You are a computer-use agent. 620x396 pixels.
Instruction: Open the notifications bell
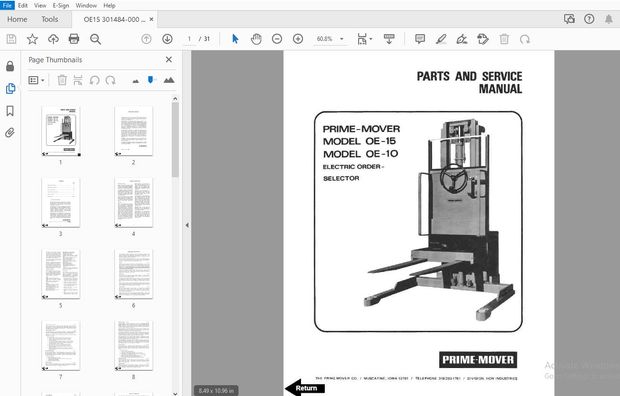tap(609, 19)
